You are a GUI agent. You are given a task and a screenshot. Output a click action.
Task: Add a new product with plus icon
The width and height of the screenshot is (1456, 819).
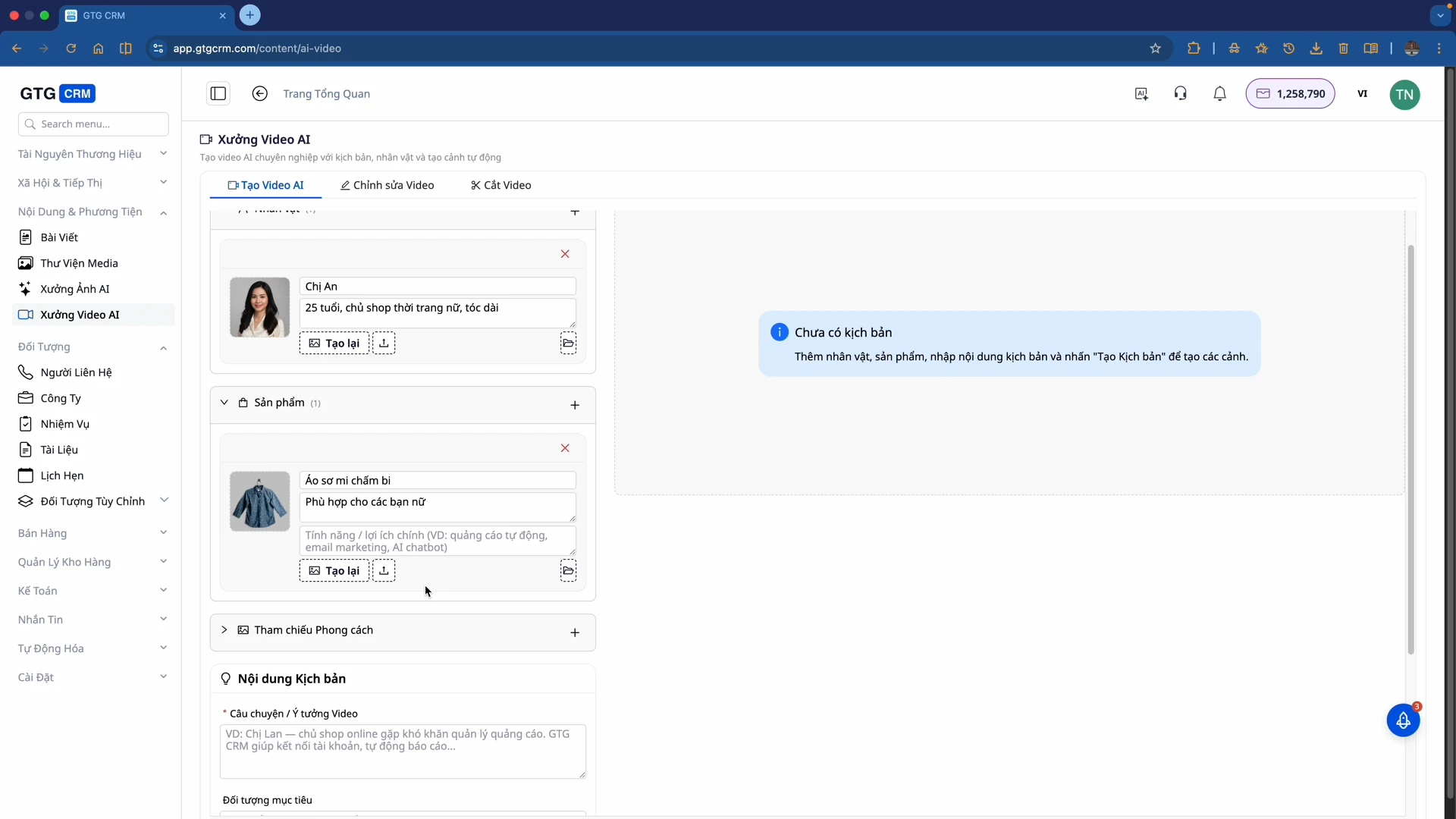575,405
